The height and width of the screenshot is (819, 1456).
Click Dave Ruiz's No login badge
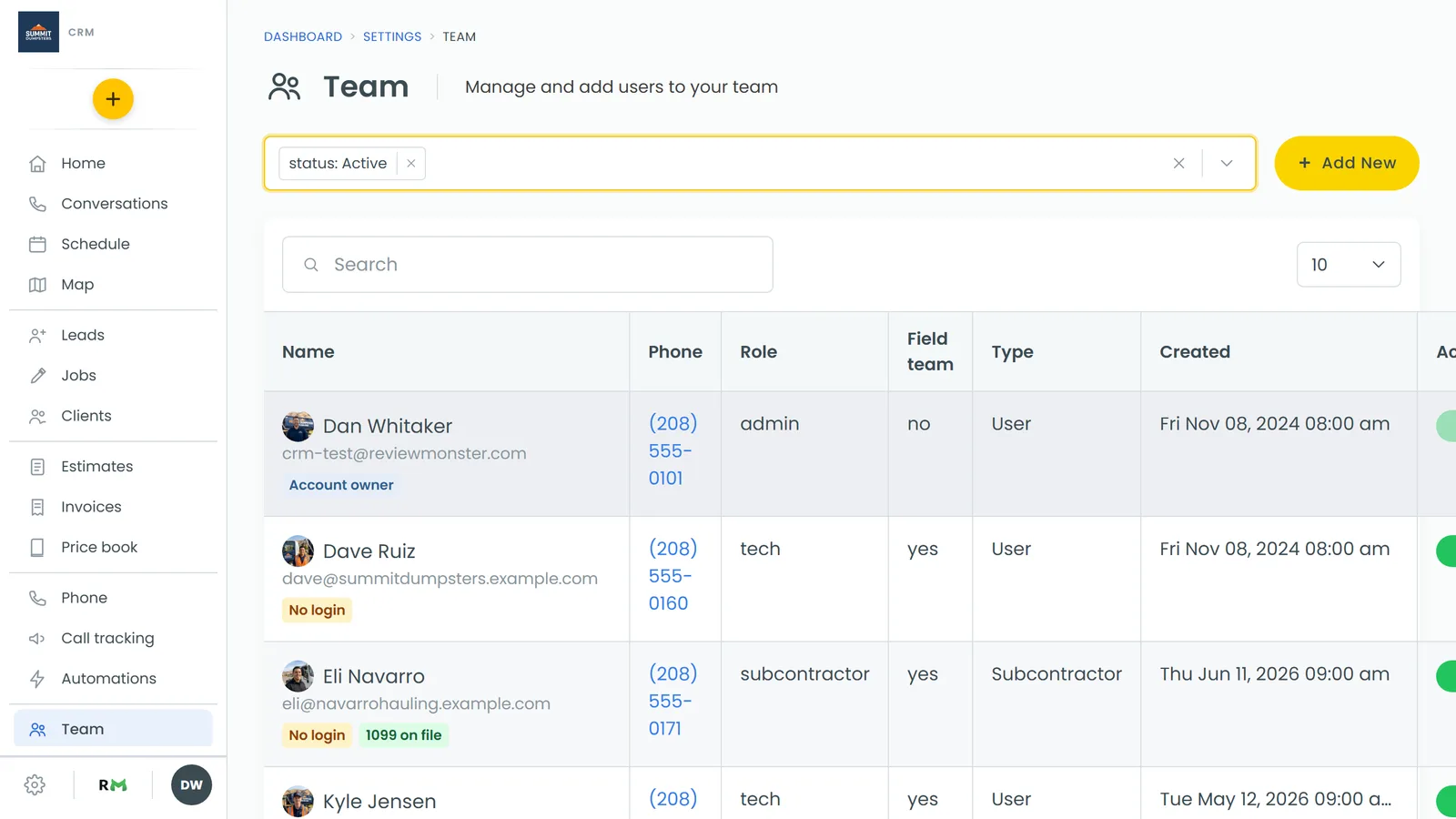317,610
